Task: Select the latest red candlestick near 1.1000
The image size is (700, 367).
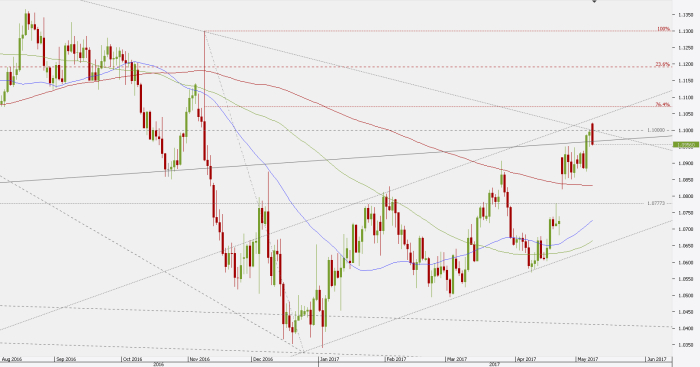Action: click(592, 133)
